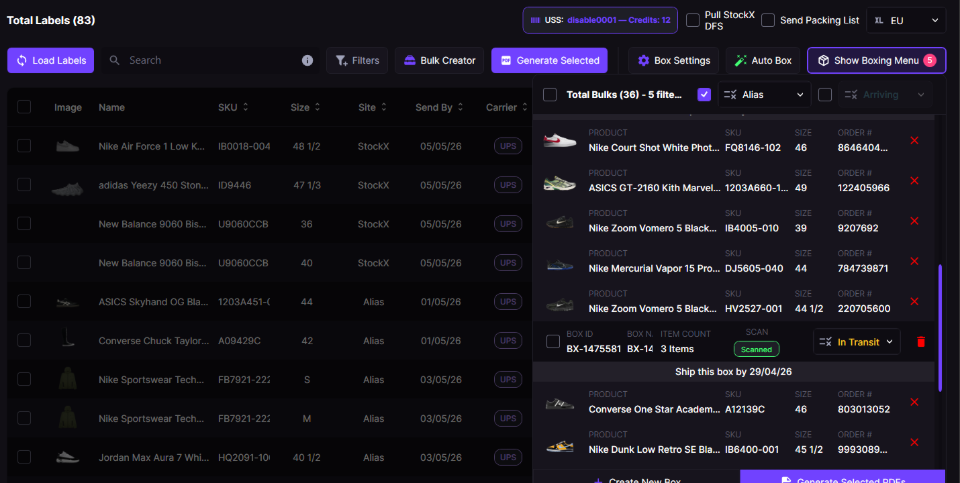Click Load Labels button
This screenshot has width=960, height=483.
point(51,61)
